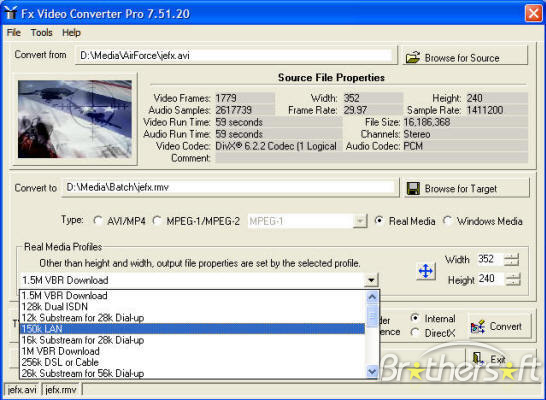Click the Browse for Target button
Screen dimensions: 546x400
point(467,189)
